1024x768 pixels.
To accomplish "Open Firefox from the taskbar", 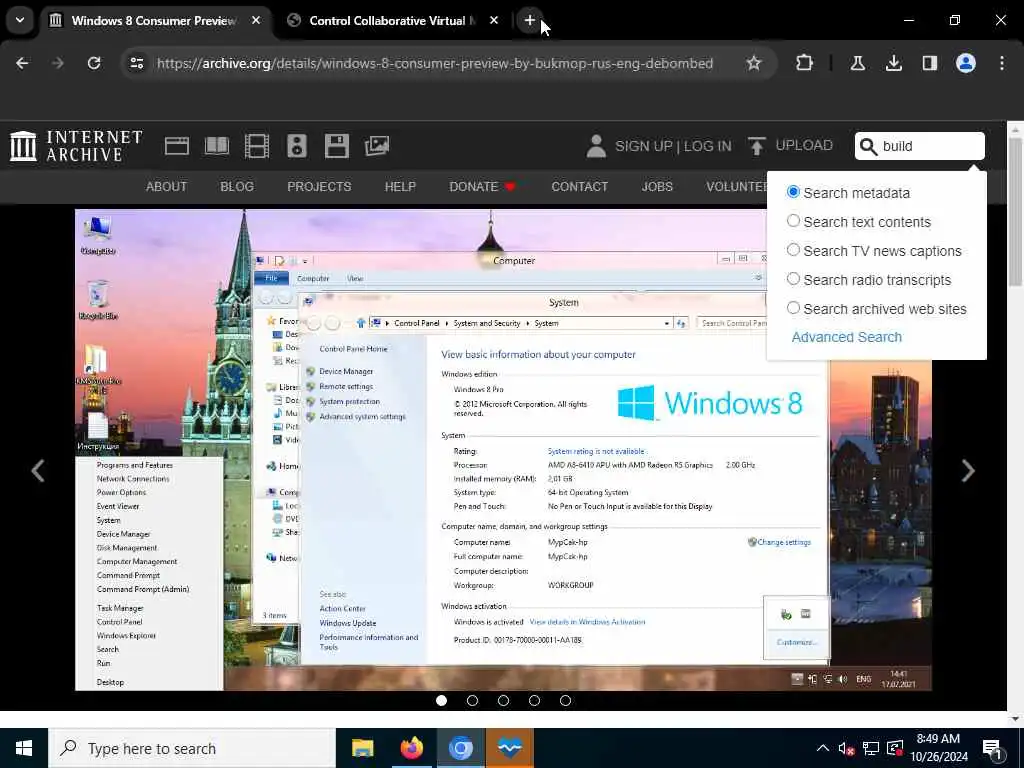I will click(411, 748).
